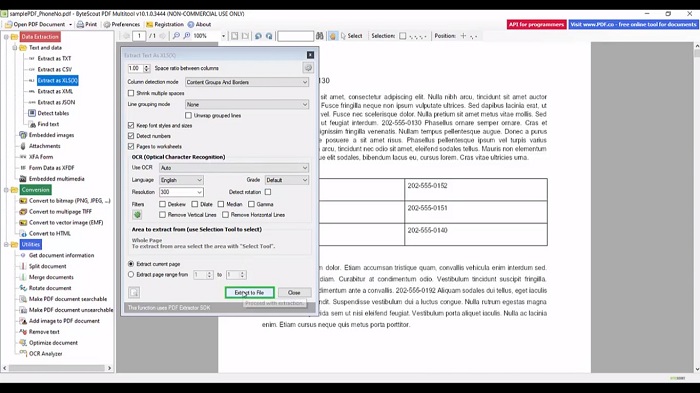Click the Detect tables icon
Image resolution: width=700 pixels, height=393 pixels.
[32, 113]
